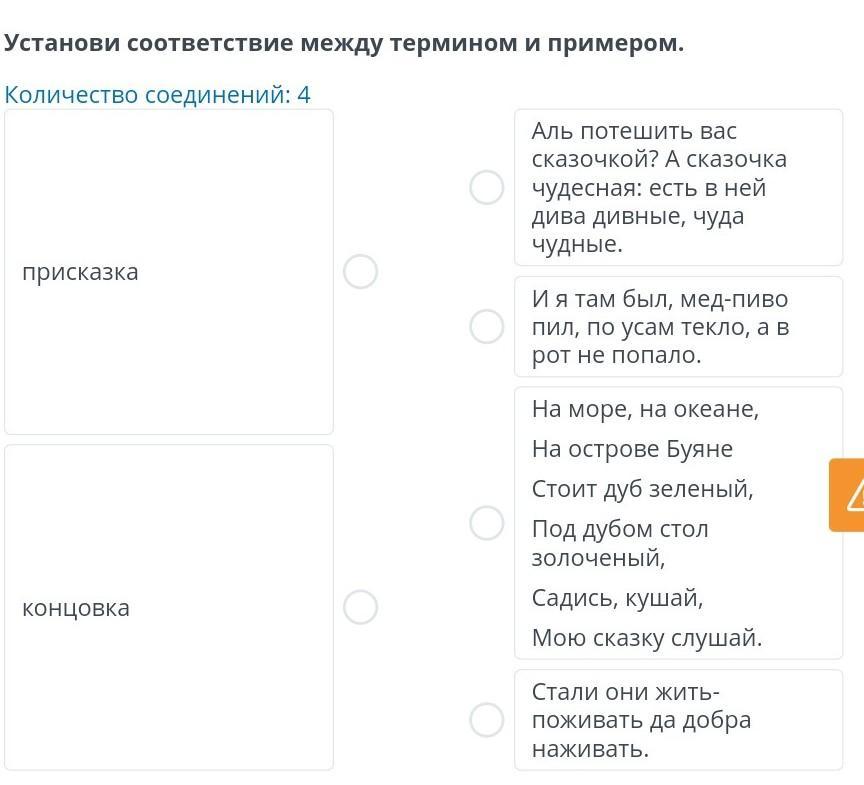This screenshot has width=864, height=785.
Task: Click the присказка term card
Action: (169, 272)
